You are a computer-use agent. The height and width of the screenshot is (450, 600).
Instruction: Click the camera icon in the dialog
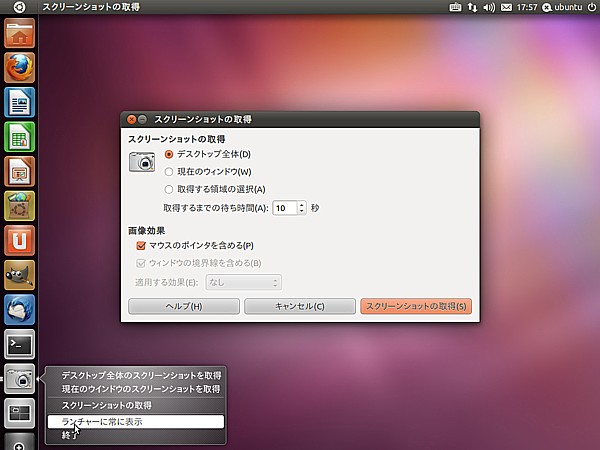142,162
